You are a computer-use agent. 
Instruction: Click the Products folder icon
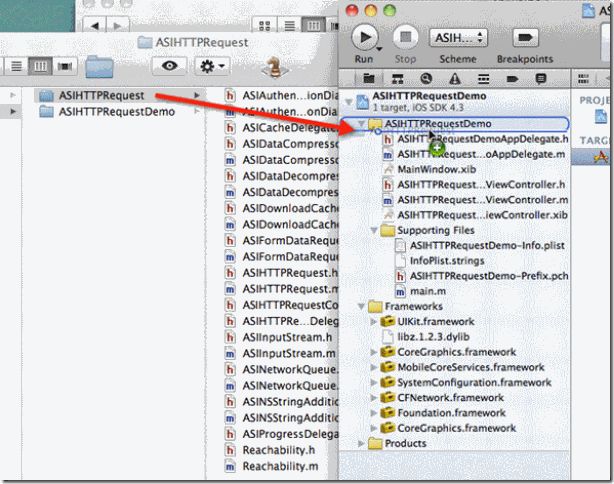click(375, 443)
